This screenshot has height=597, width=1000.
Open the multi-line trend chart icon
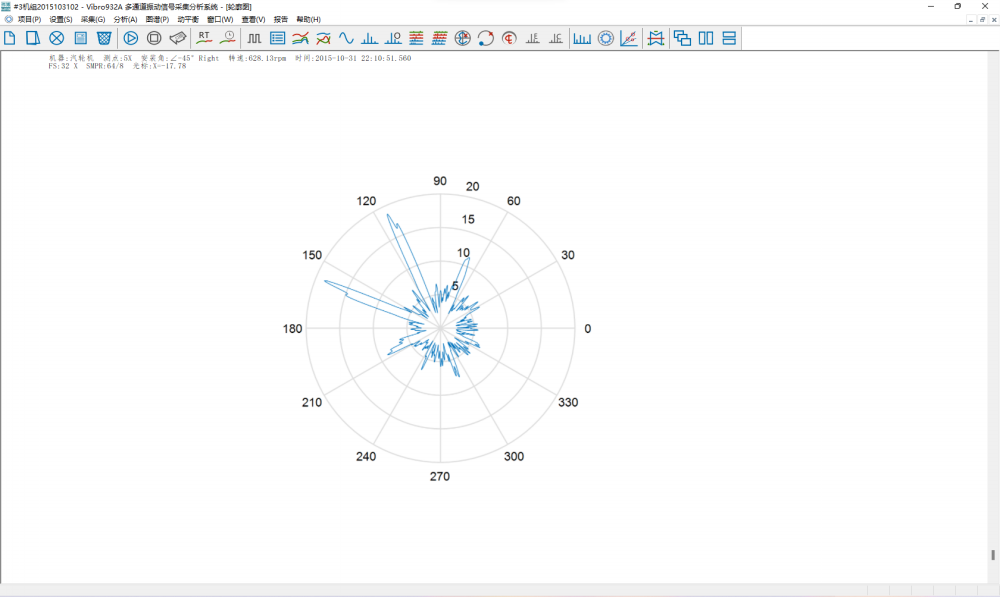(300, 38)
